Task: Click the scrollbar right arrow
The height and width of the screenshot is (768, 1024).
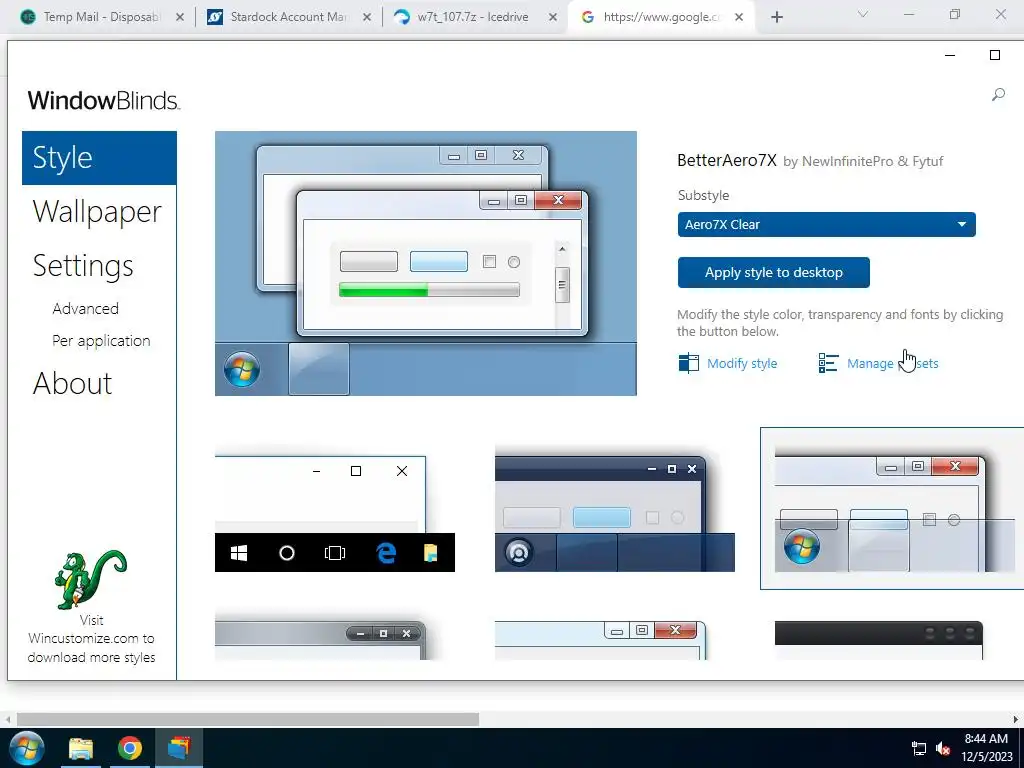Action: point(1016,719)
